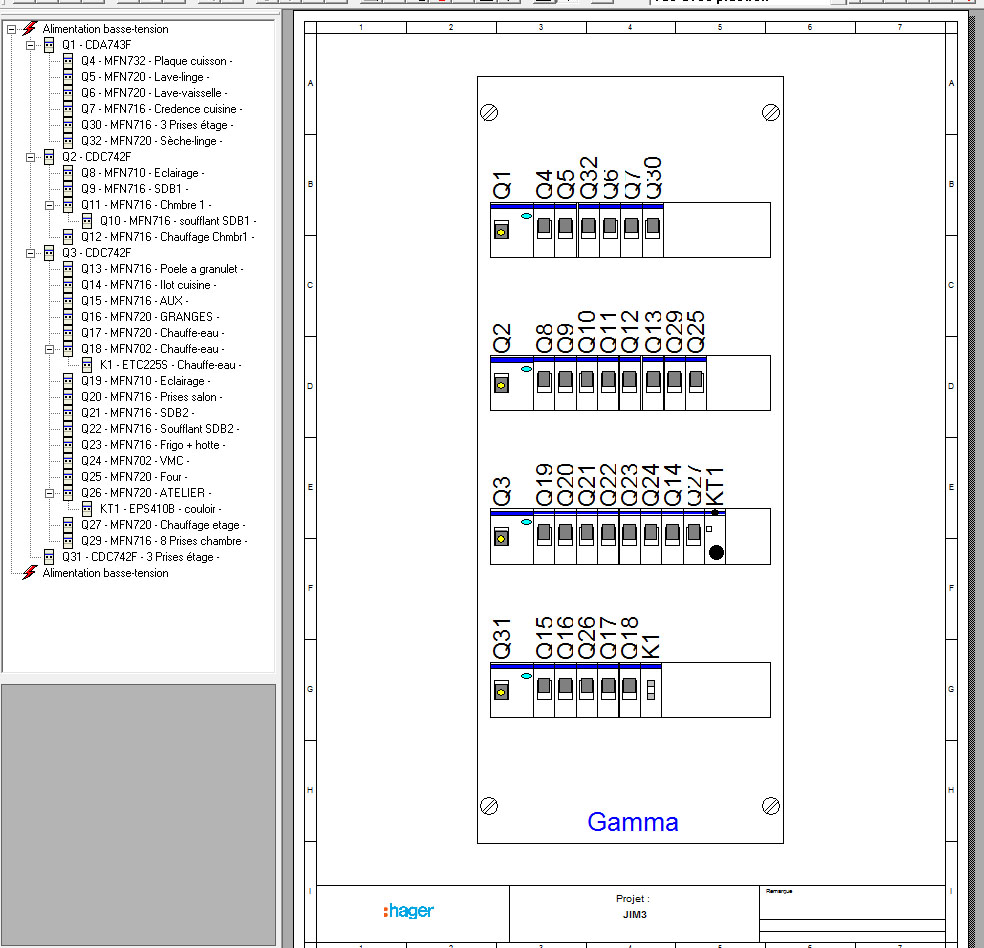Click the breaker icon of Q30 3 Prises étage

pyautogui.click(x=68, y=125)
